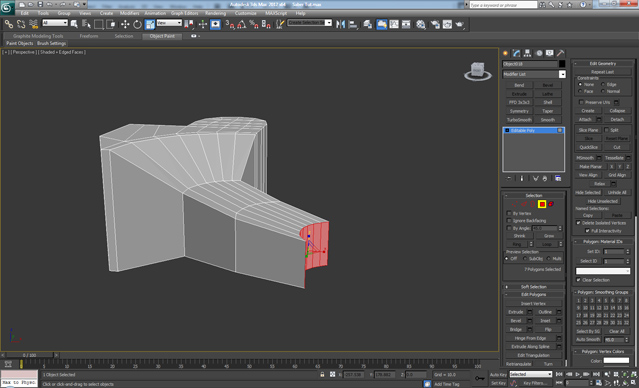This screenshot has height=388, width=639.
Task: Open the selection filter All dropdown
Action: pos(55,23)
